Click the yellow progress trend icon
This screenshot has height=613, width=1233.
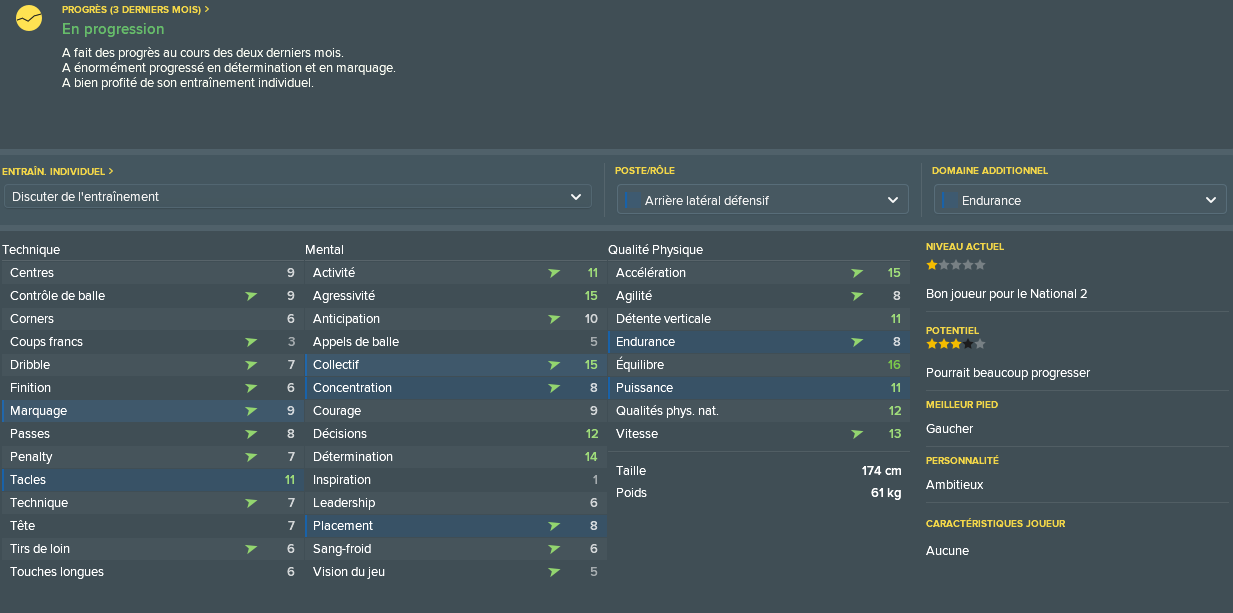[29, 18]
